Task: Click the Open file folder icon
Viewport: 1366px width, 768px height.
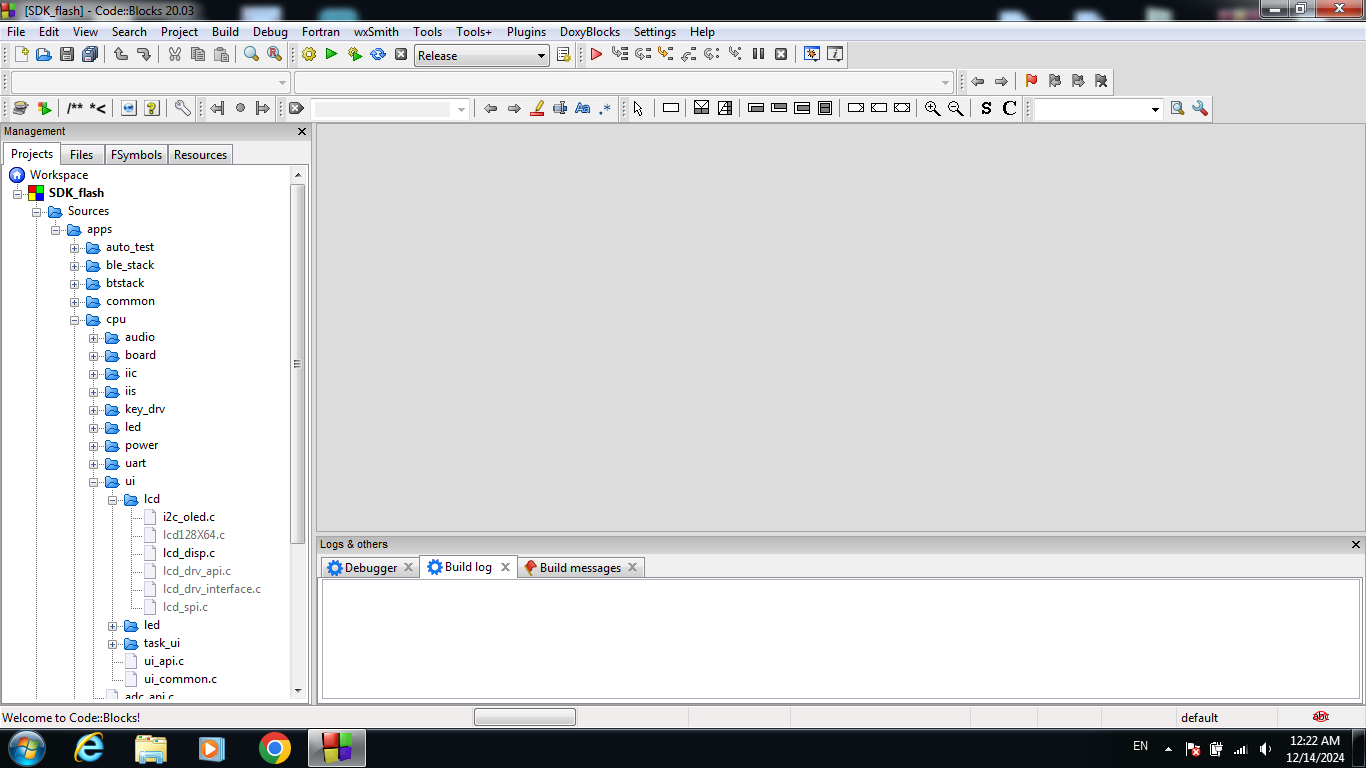Action: [x=43, y=54]
